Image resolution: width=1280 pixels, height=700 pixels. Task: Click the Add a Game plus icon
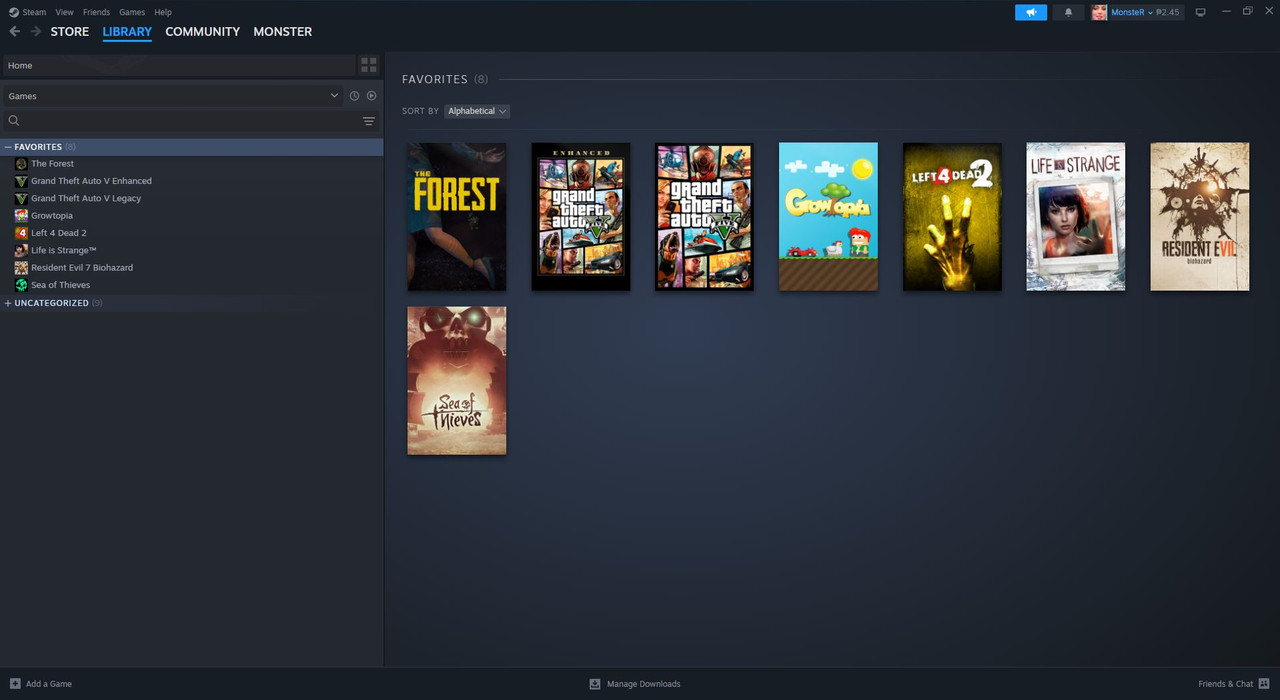coord(15,684)
